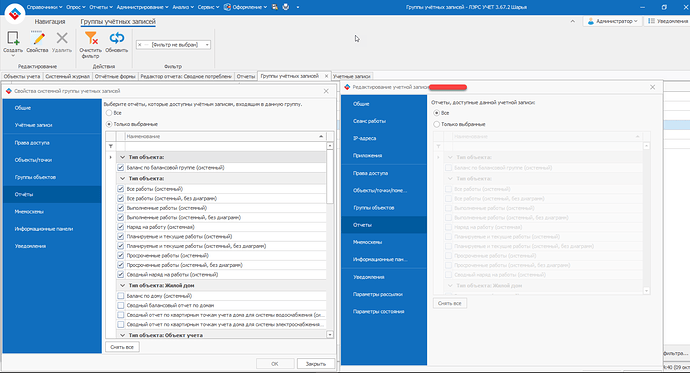Click the Оформление palette icon
Viewport: 690px width, 373px height.
click(x=227, y=7)
